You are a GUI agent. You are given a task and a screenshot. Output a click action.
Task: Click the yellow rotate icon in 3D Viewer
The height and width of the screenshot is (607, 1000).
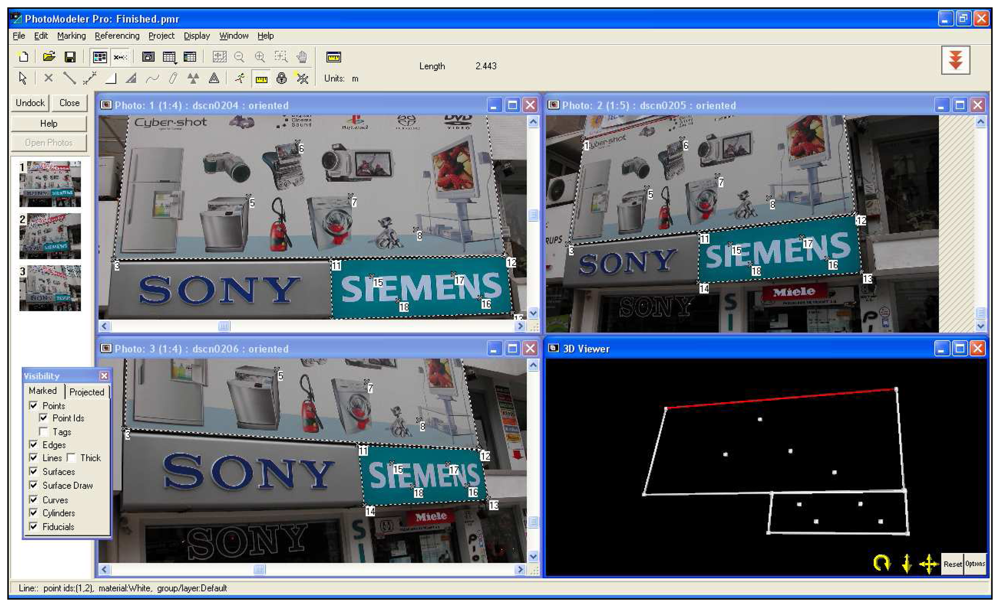[881, 564]
